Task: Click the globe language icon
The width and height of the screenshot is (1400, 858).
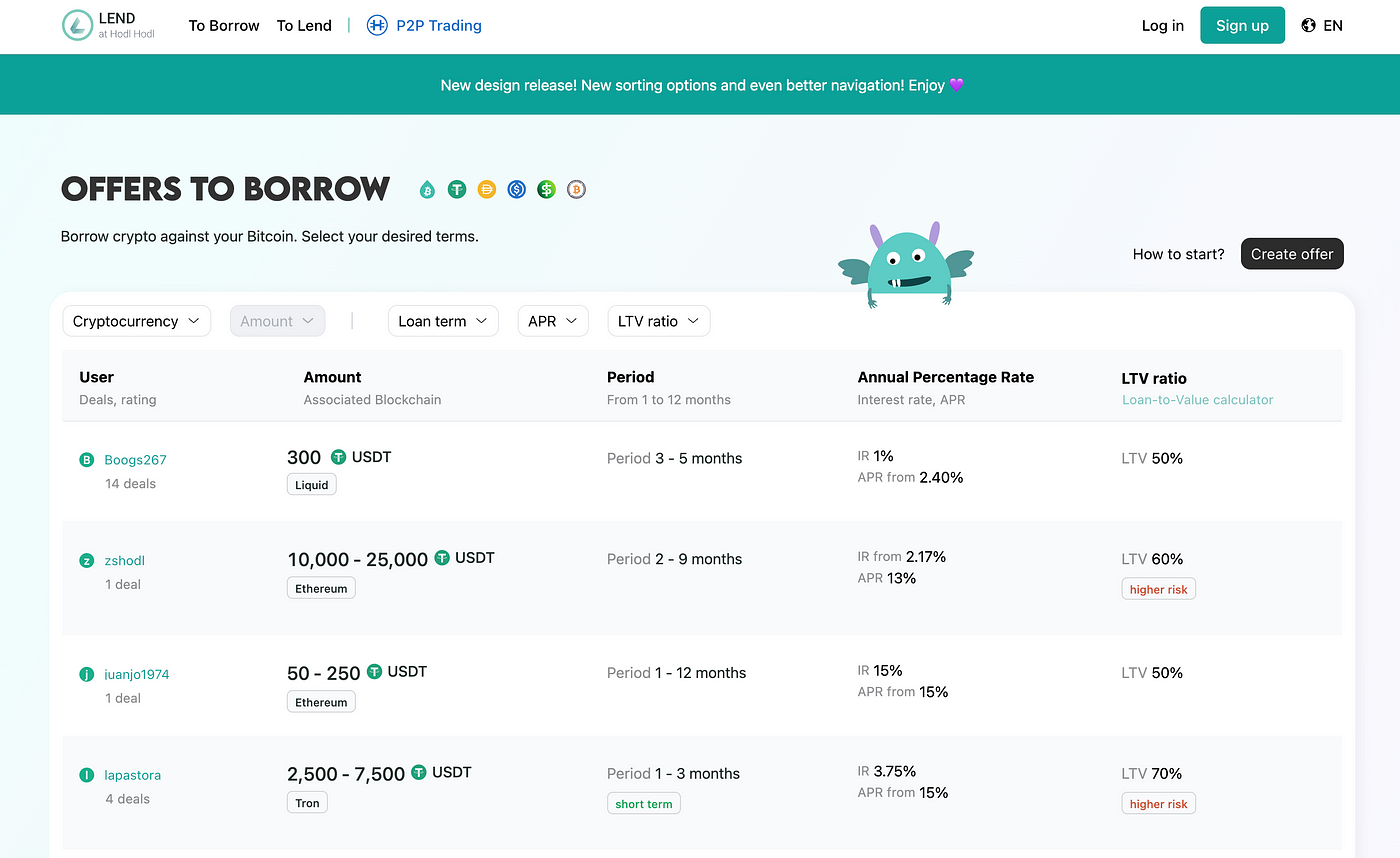Action: [x=1309, y=25]
